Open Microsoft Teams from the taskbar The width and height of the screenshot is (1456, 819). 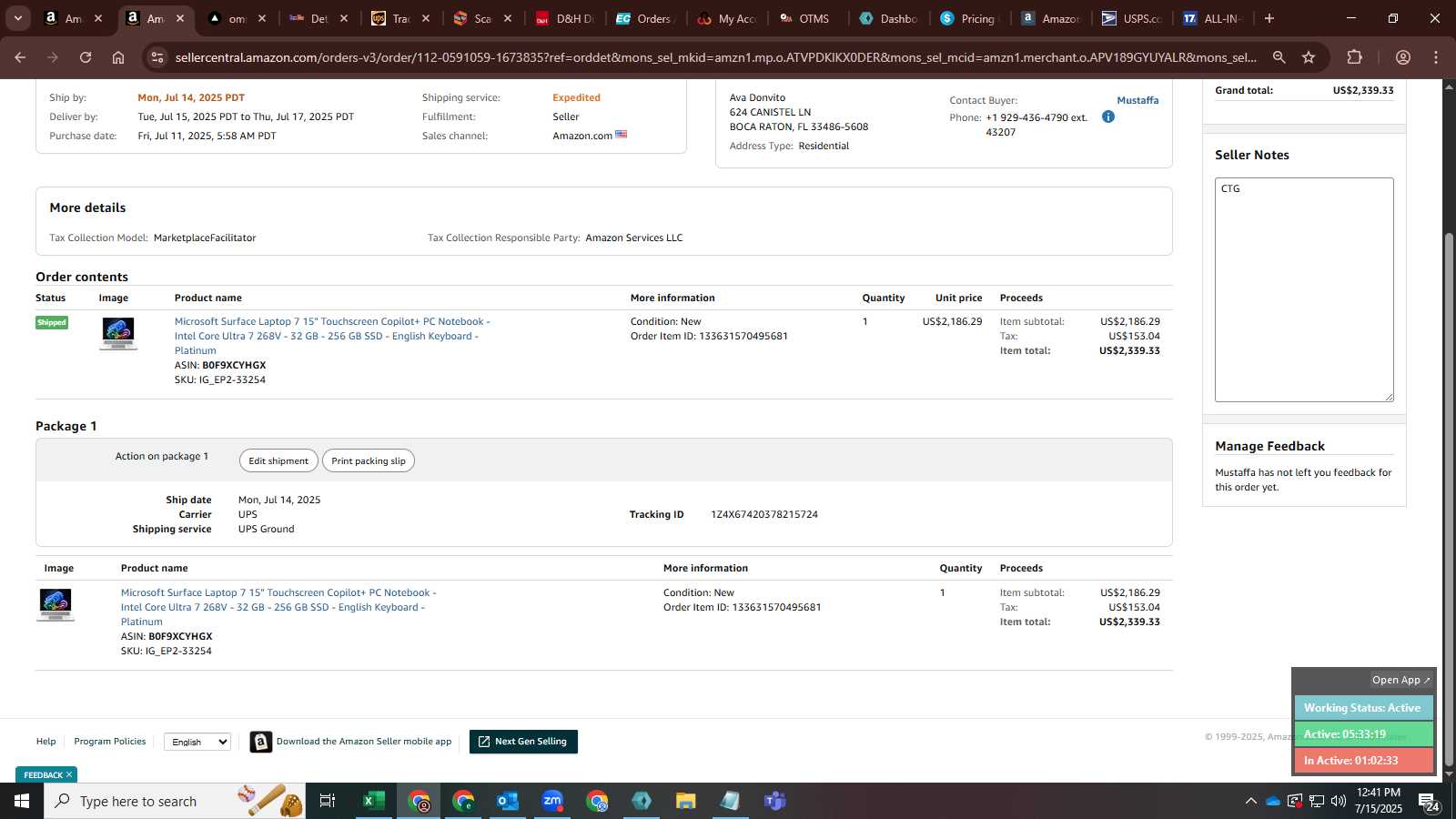pos(774,801)
